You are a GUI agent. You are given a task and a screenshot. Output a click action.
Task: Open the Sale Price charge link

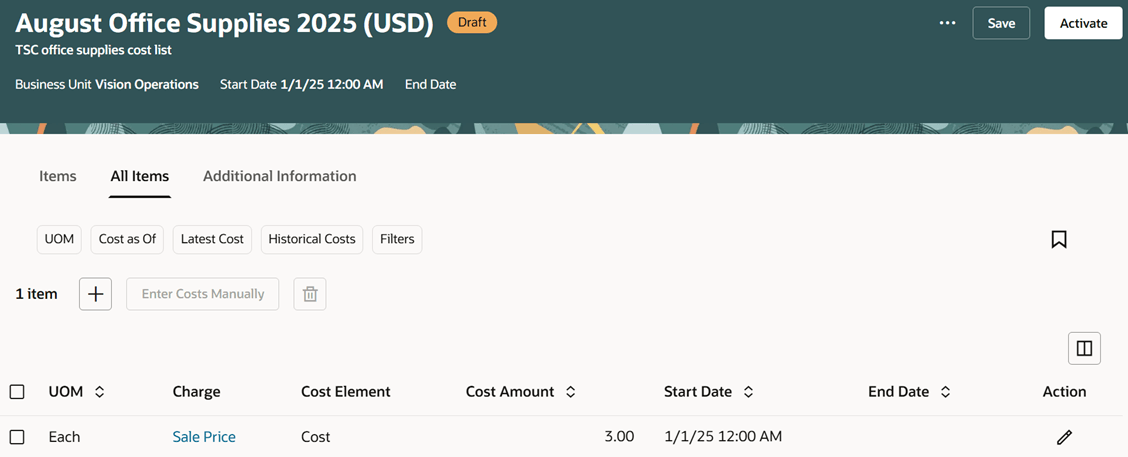point(204,437)
